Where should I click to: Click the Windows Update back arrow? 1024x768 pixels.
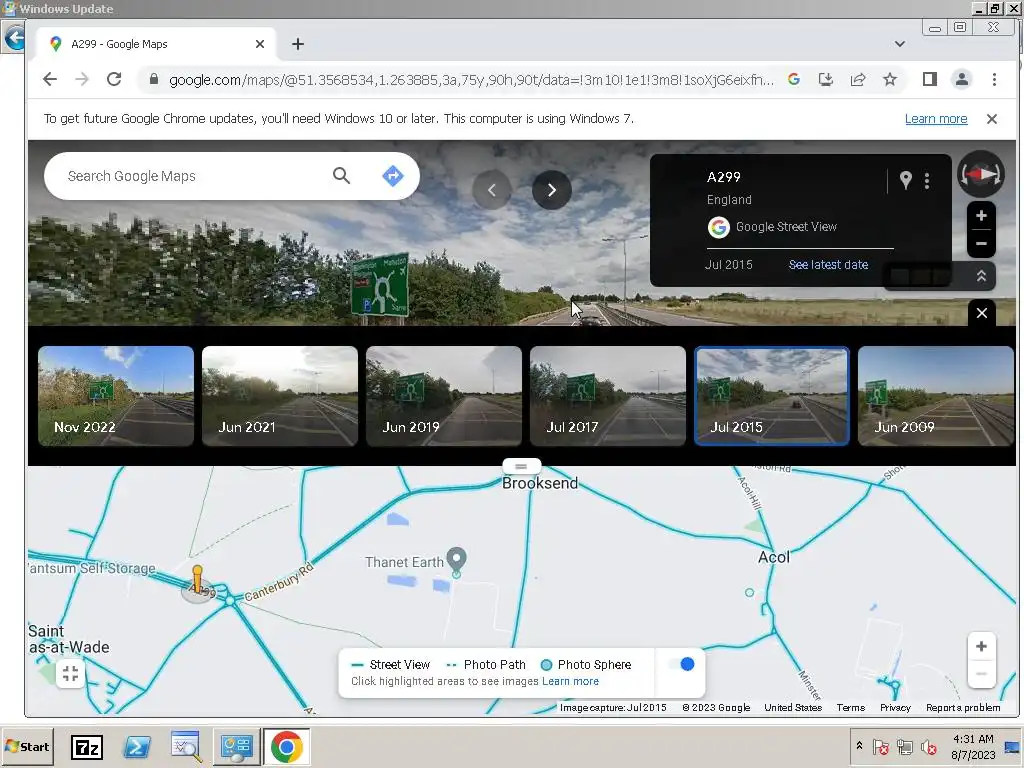14,39
